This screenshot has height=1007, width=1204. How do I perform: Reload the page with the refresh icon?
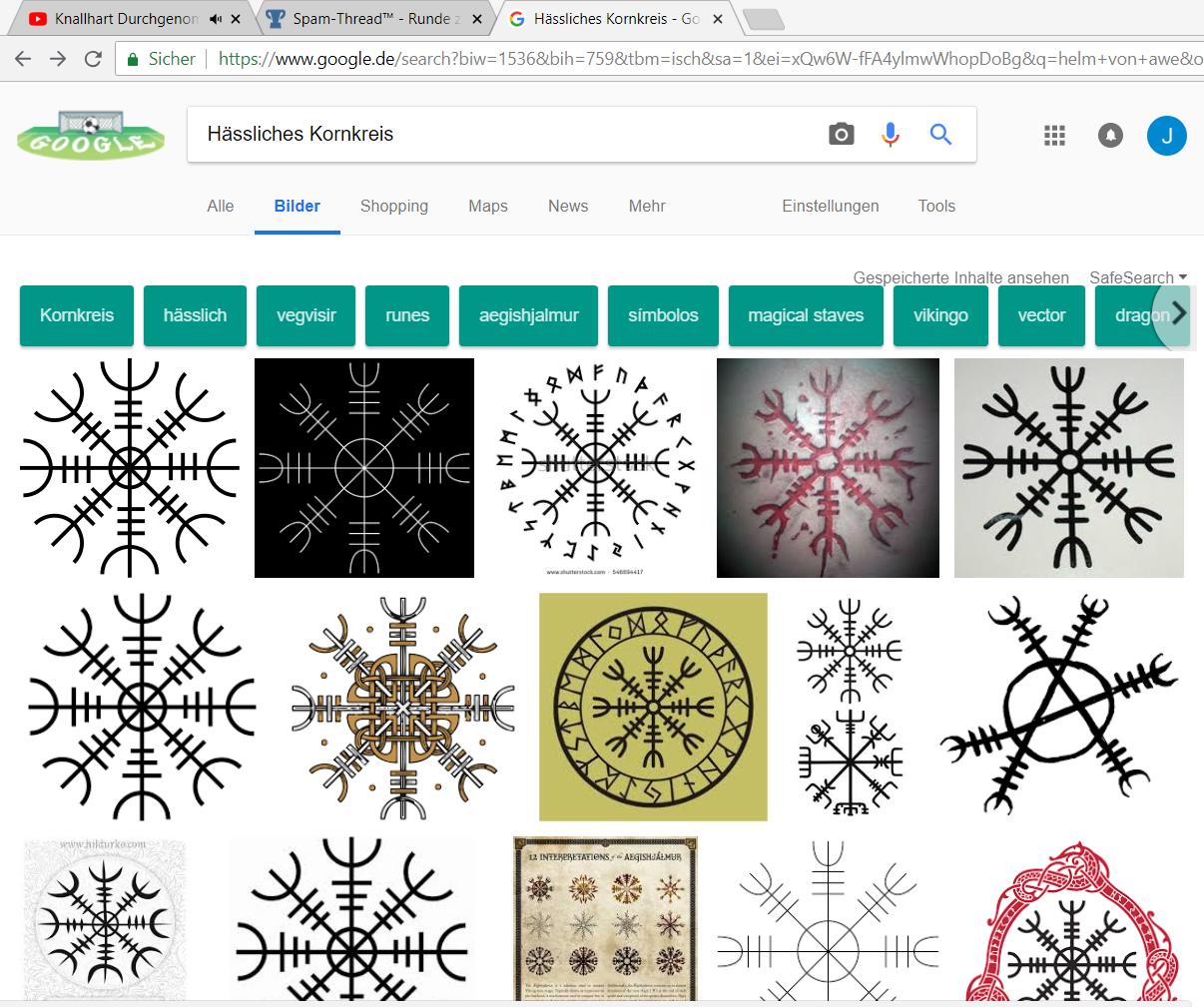(x=93, y=59)
